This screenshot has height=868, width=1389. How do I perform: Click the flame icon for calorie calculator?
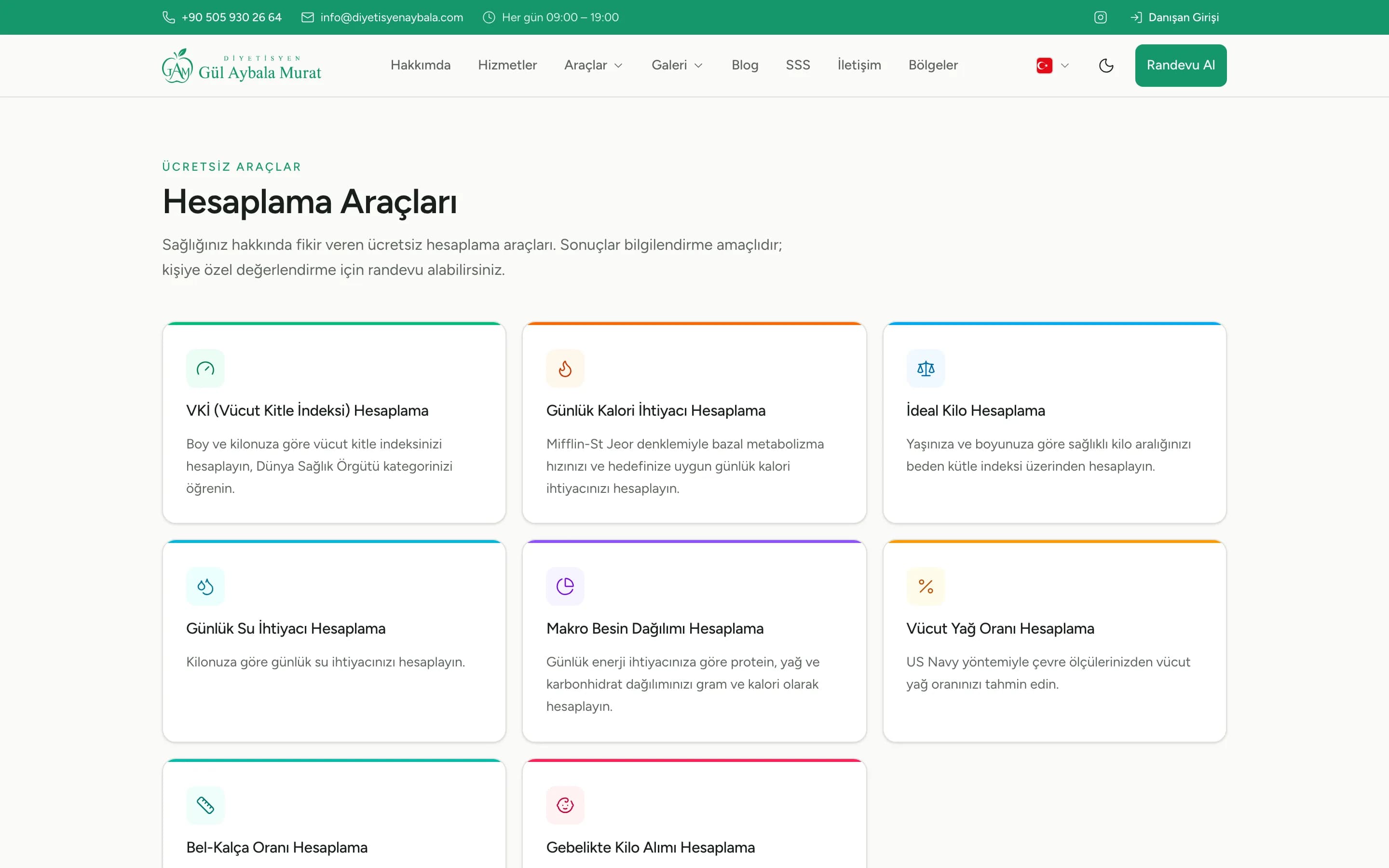[565, 368]
